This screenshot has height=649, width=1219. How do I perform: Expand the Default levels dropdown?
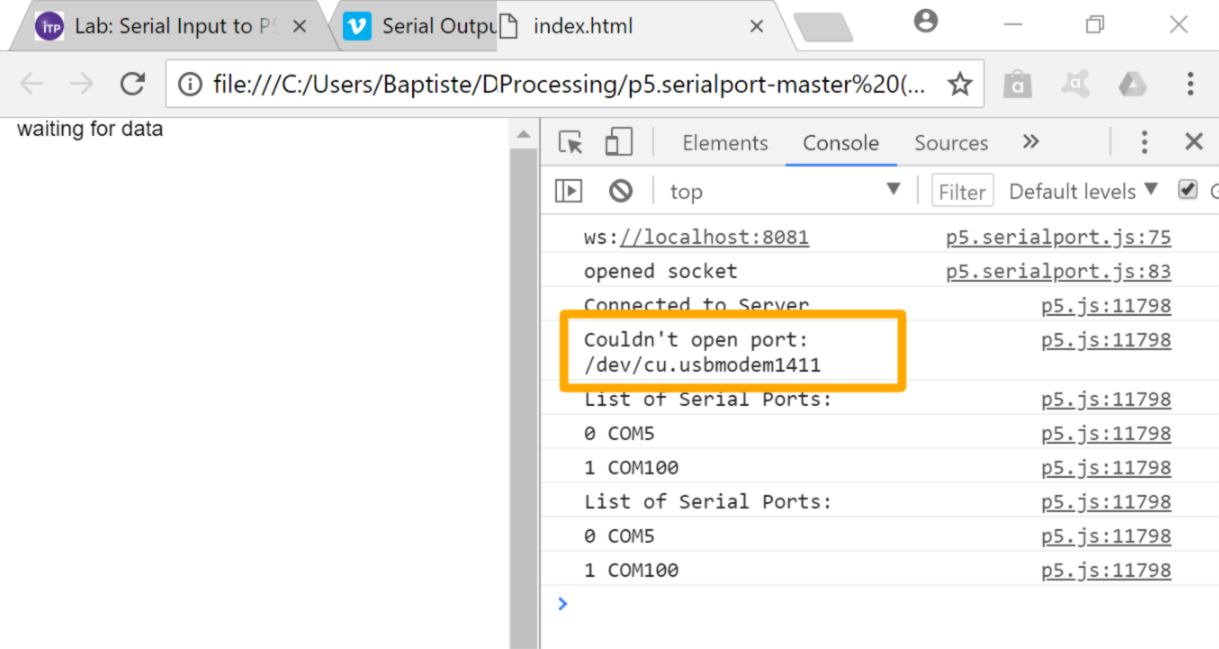pos(1083,191)
